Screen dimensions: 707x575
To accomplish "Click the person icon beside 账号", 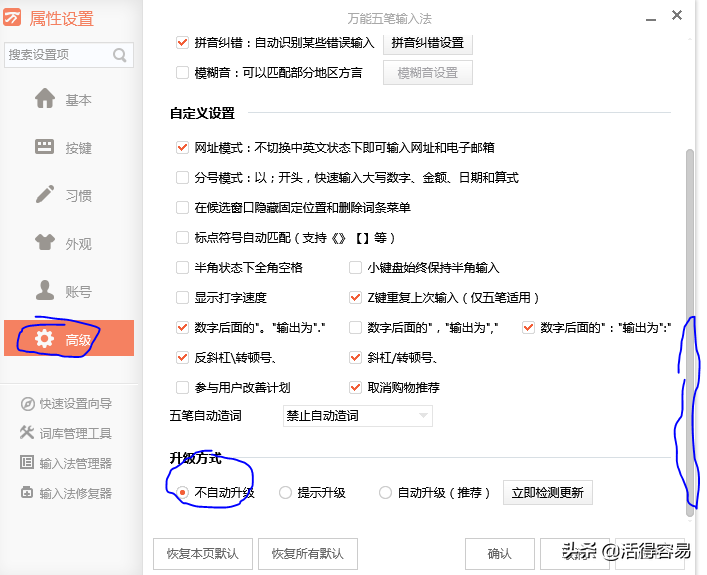I will click(45, 290).
